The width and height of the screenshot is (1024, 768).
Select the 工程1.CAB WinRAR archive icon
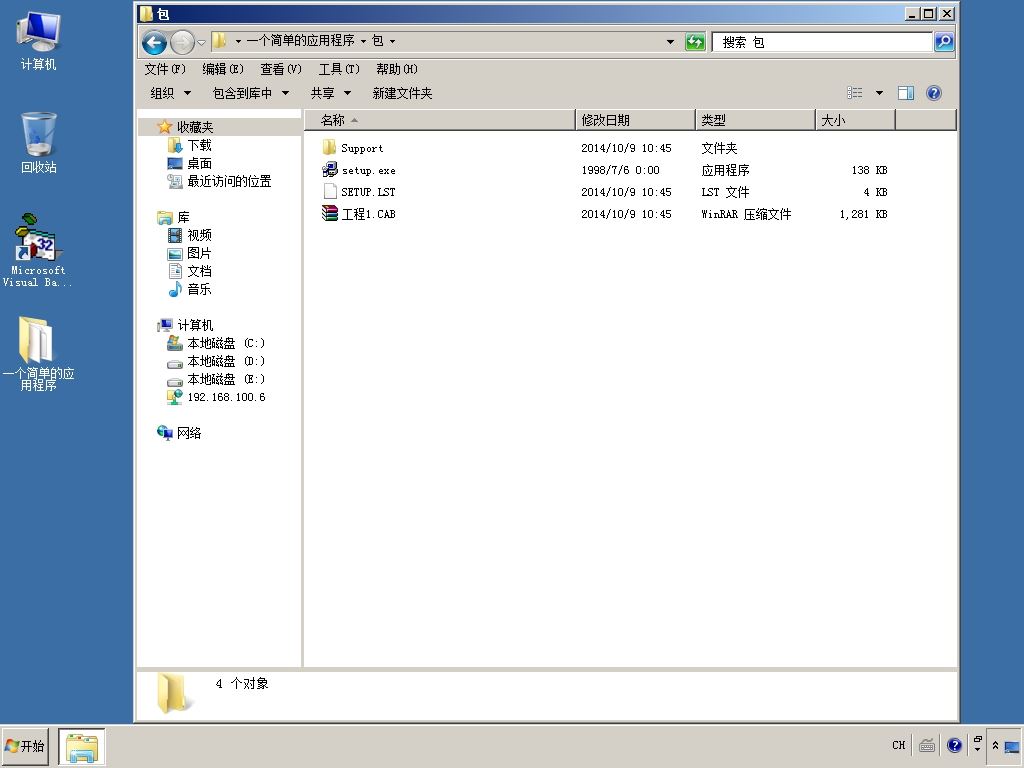[330, 213]
